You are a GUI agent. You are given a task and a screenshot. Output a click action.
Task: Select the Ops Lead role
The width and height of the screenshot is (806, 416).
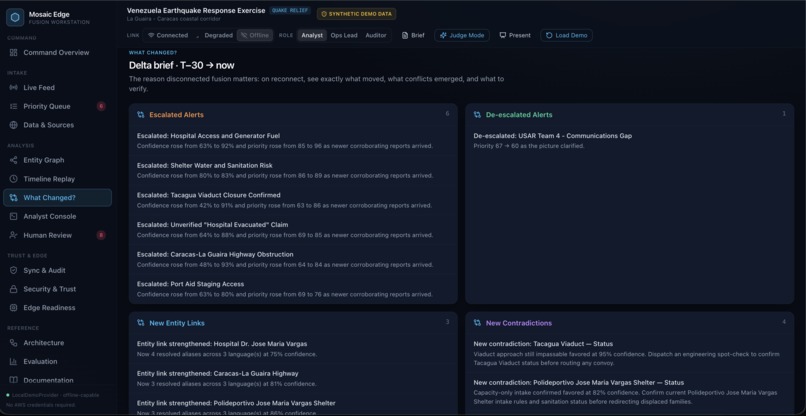coord(344,35)
